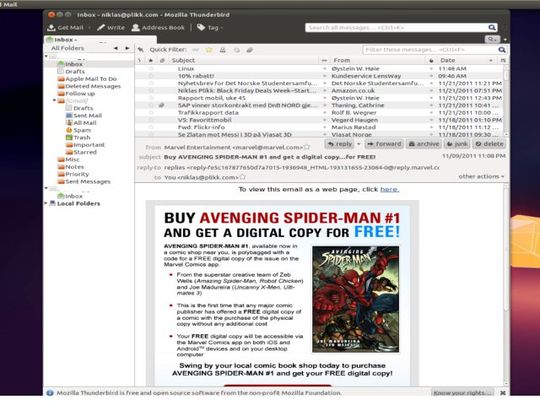Click the reply button
The height and width of the screenshot is (405, 540).
(339, 144)
